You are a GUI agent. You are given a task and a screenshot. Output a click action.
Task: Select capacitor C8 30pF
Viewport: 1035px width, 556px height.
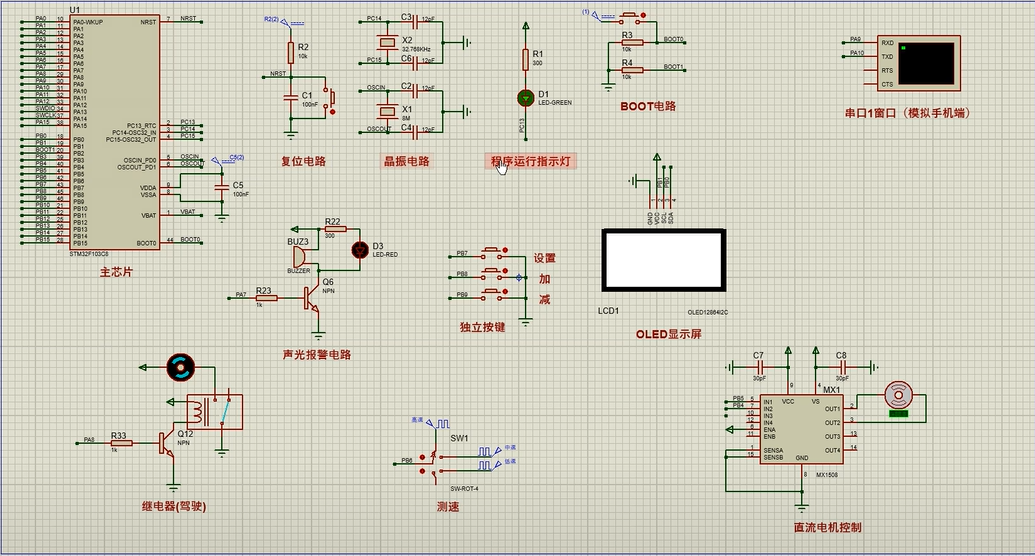tap(842, 366)
